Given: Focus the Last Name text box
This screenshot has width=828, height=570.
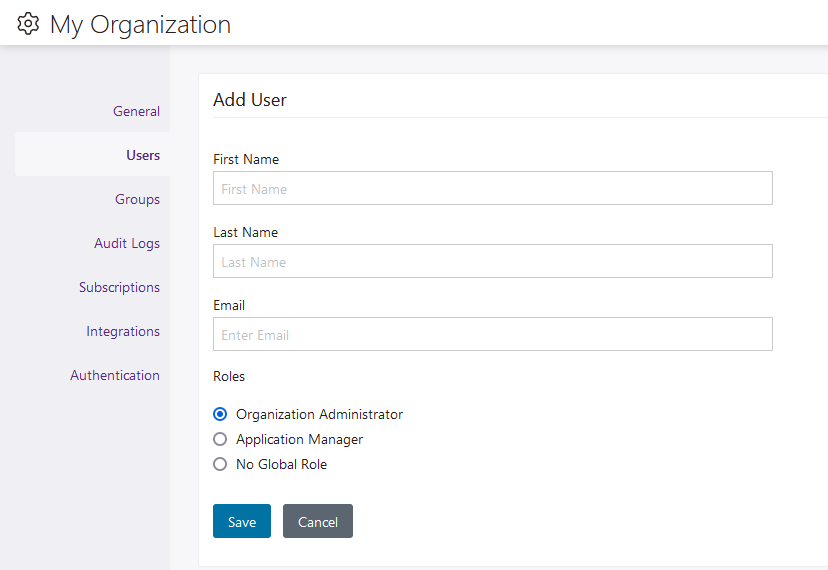Looking at the screenshot, I should click(x=492, y=261).
